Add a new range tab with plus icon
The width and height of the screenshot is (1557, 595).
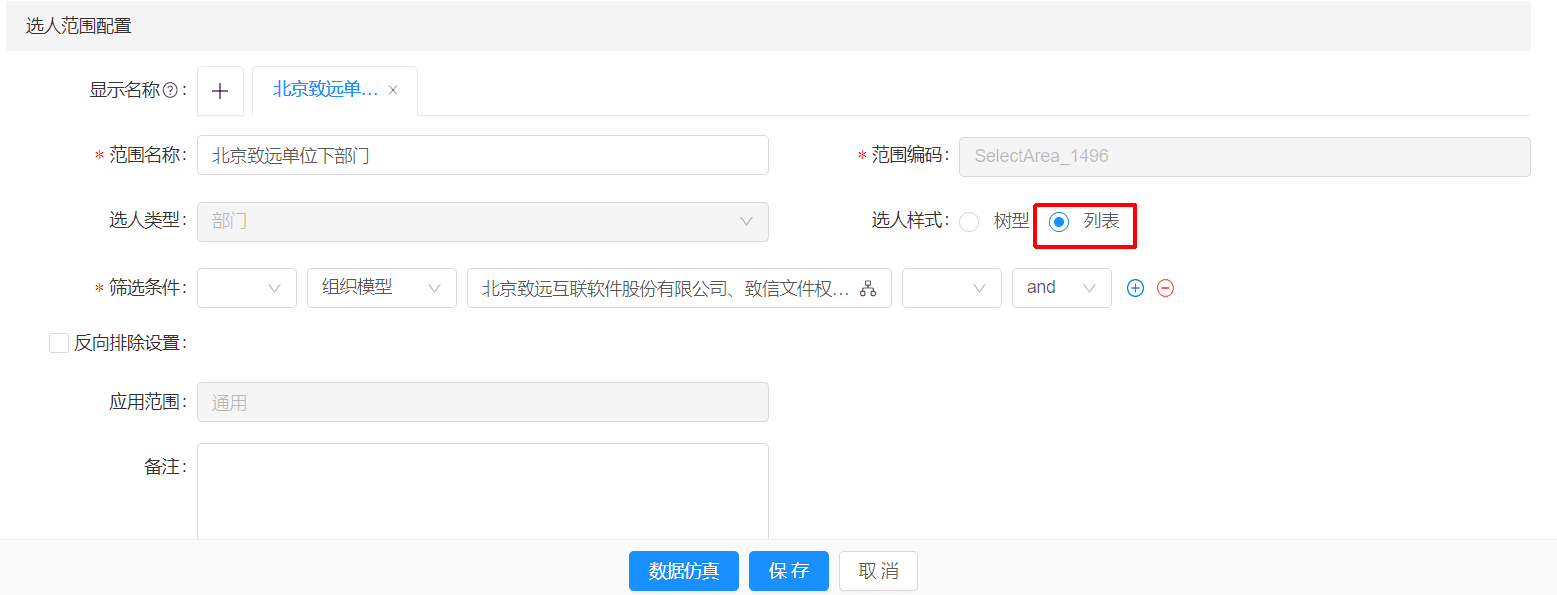coord(220,91)
